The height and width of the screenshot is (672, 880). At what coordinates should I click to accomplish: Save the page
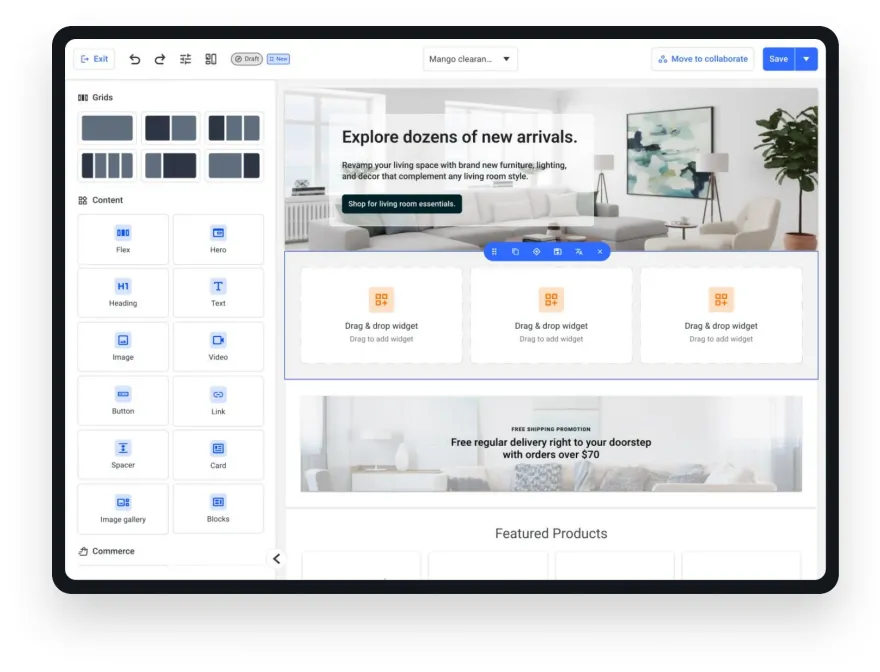point(778,59)
